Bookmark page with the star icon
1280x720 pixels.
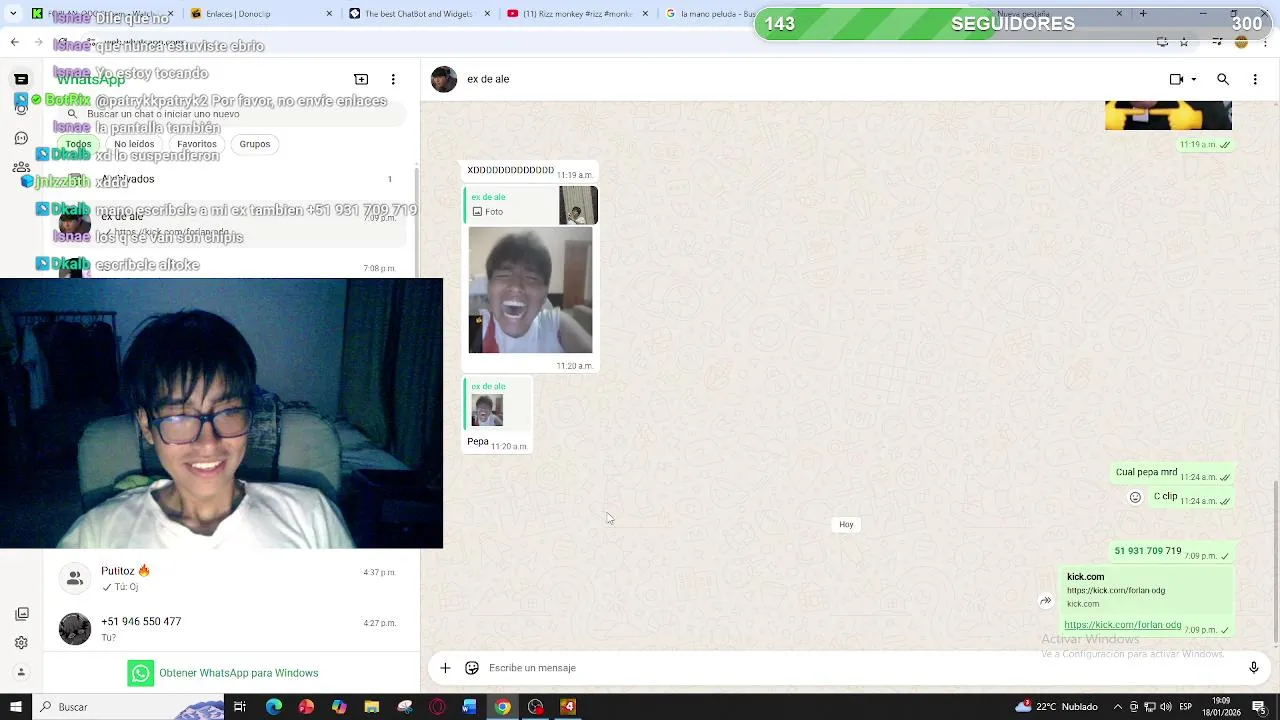[x=1184, y=42]
